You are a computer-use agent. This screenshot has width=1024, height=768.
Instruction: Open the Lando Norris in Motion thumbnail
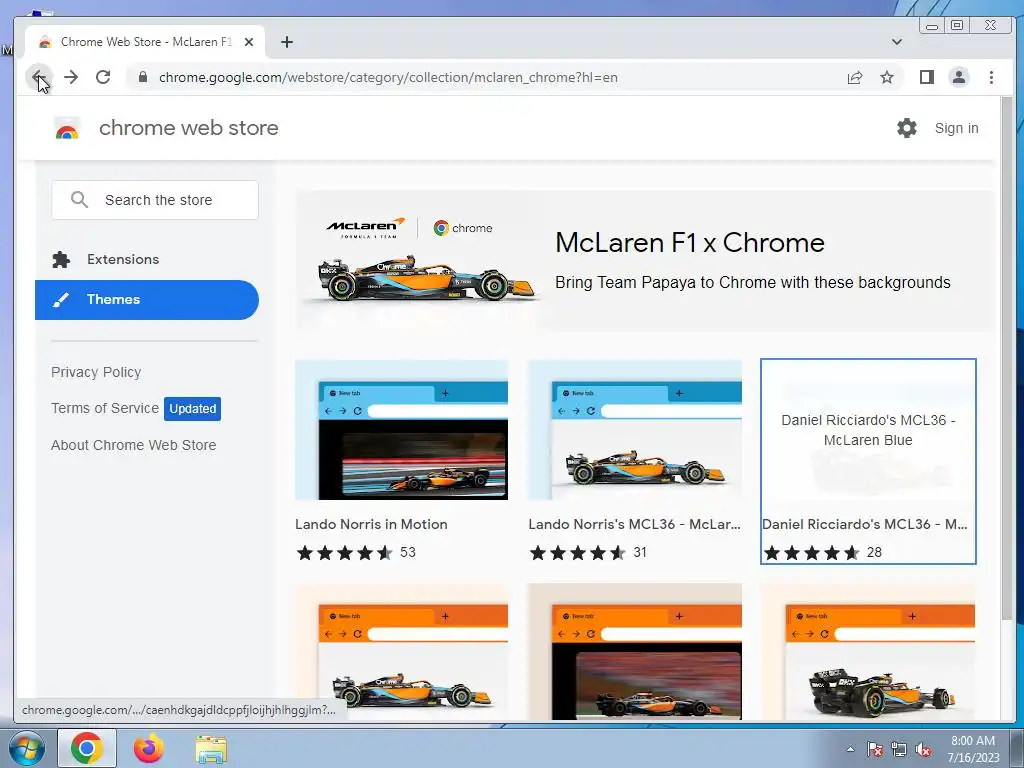pos(401,430)
